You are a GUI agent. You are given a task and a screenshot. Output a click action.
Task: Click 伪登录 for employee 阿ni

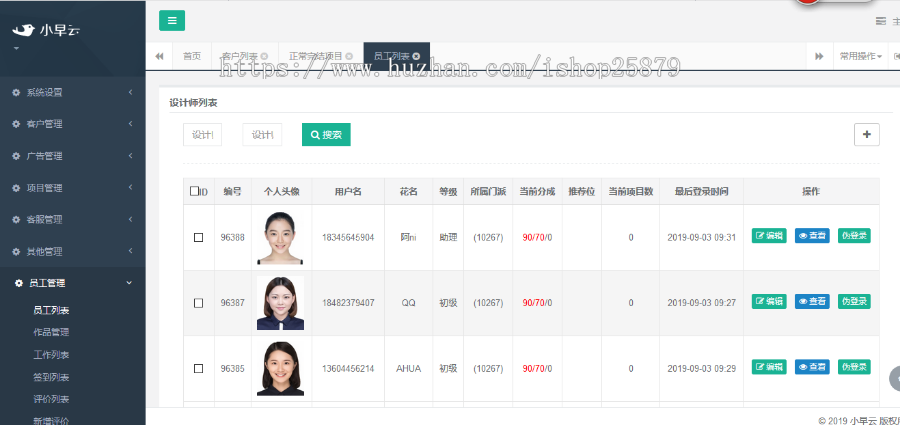coord(854,235)
